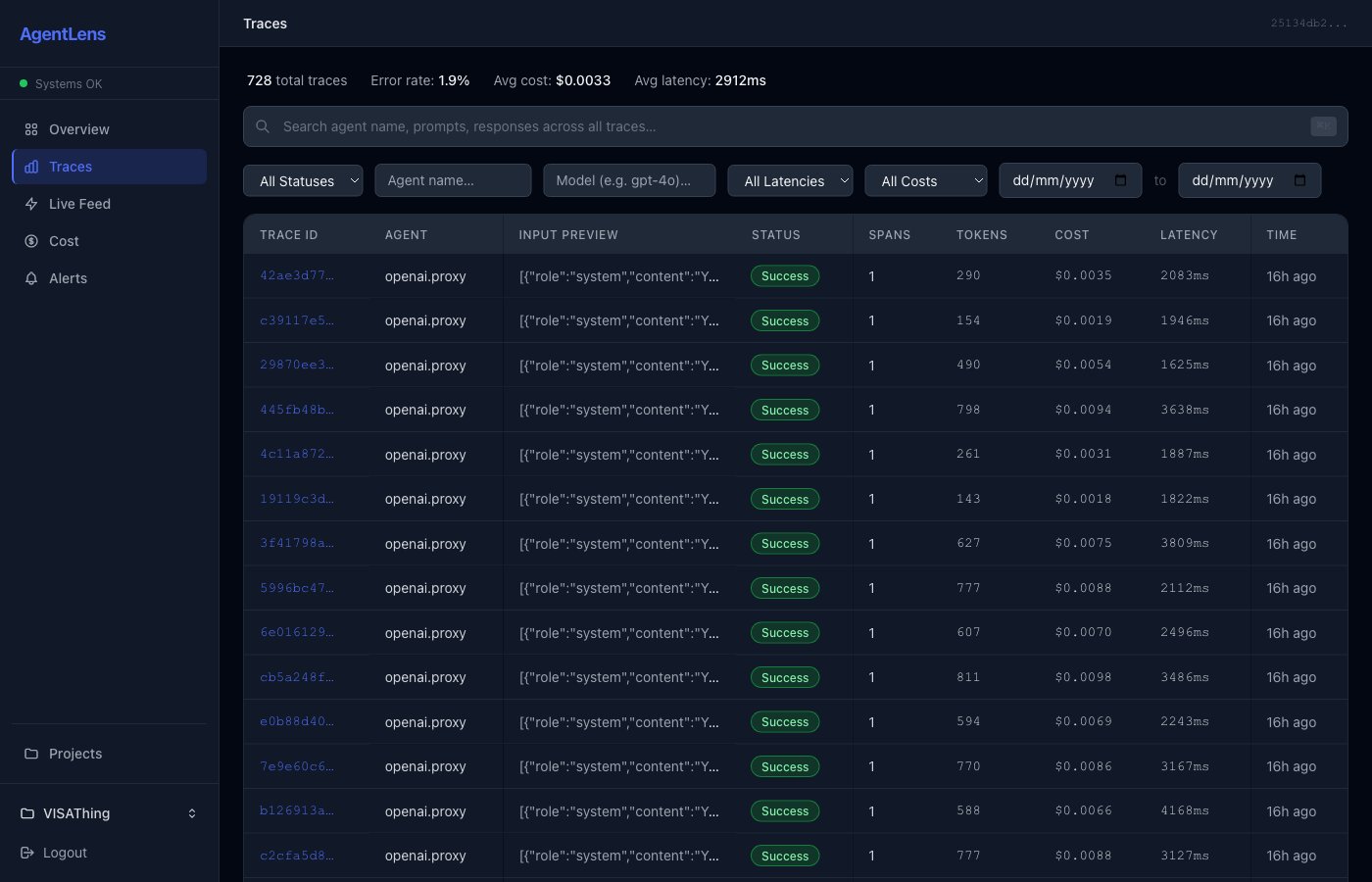Expand the VISAThing project switcher

[x=109, y=813]
